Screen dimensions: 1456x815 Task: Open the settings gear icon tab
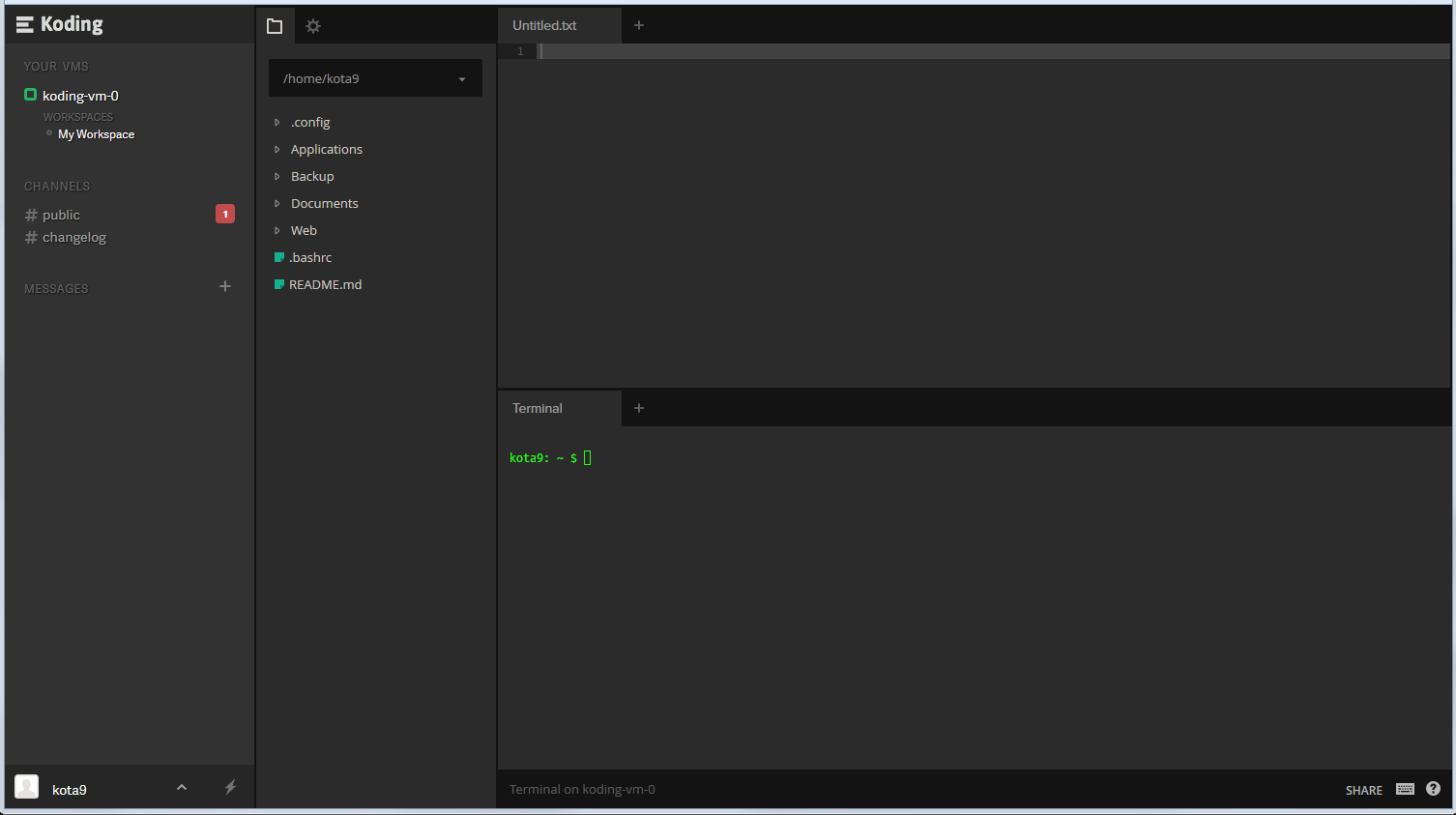tap(313, 26)
